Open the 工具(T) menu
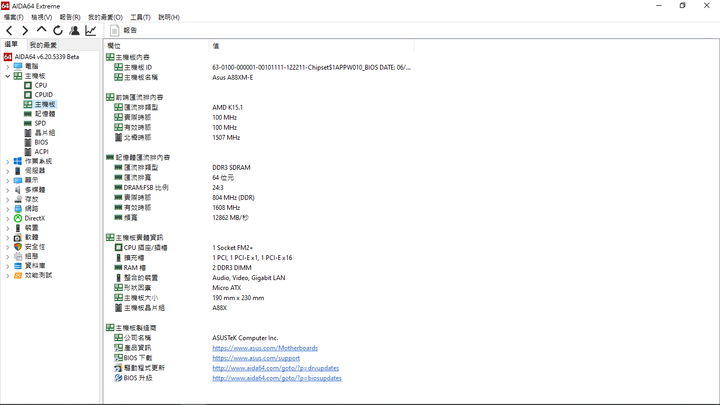The width and height of the screenshot is (720, 405). (x=140, y=17)
